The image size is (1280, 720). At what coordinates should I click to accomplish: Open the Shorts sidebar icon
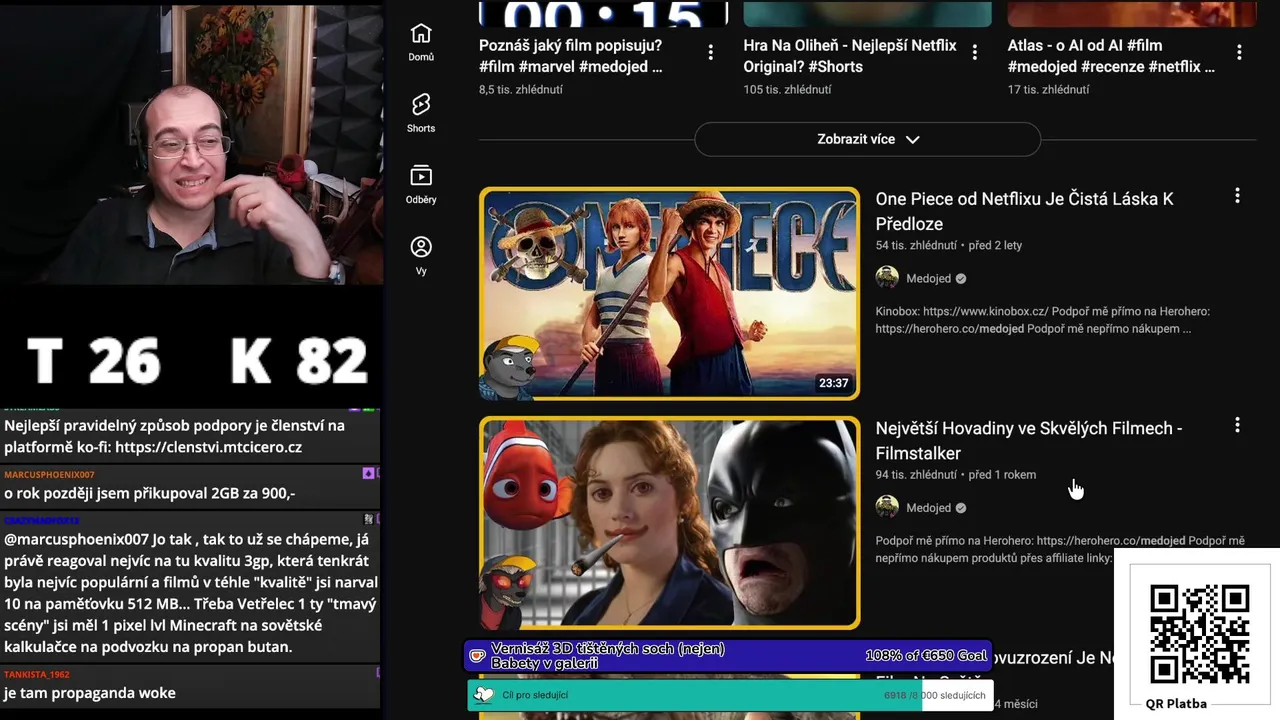[x=421, y=113]
